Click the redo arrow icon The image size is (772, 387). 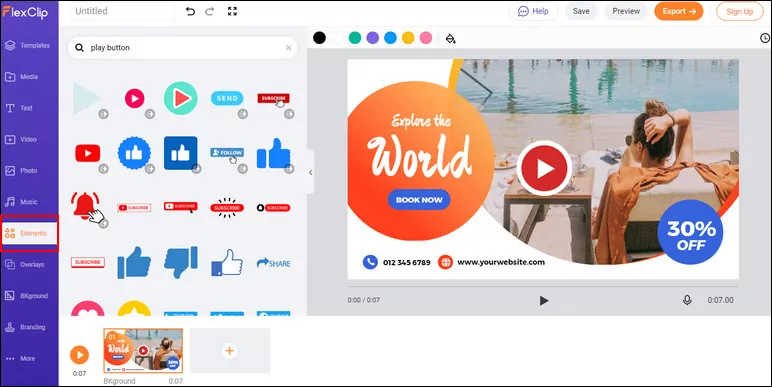210,11
